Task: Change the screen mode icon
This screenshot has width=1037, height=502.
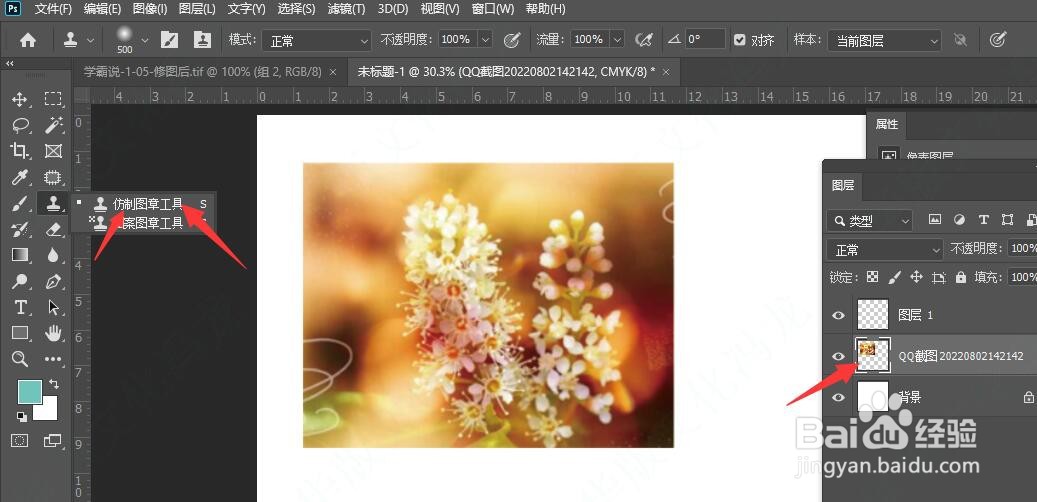Action: 52,440
